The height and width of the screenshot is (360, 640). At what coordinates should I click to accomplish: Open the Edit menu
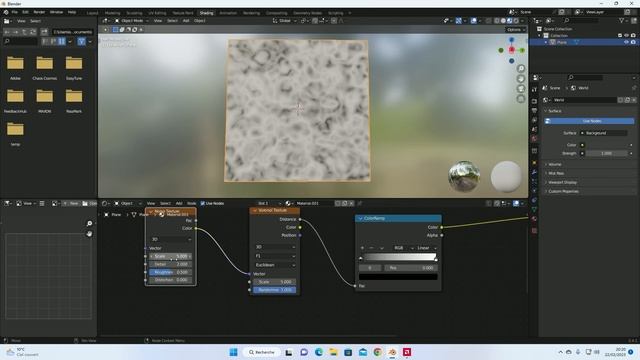(x=25, y=12)
